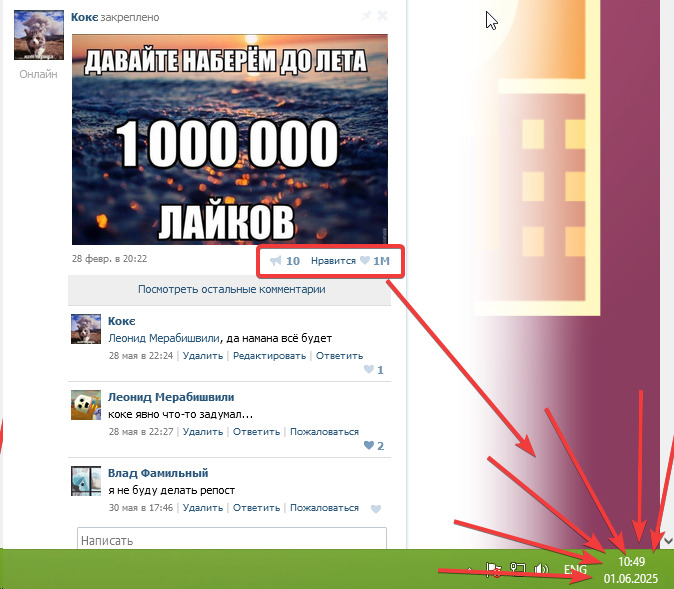Click Пожаловаться under Влад Фамильный's comment

[325, 508]
